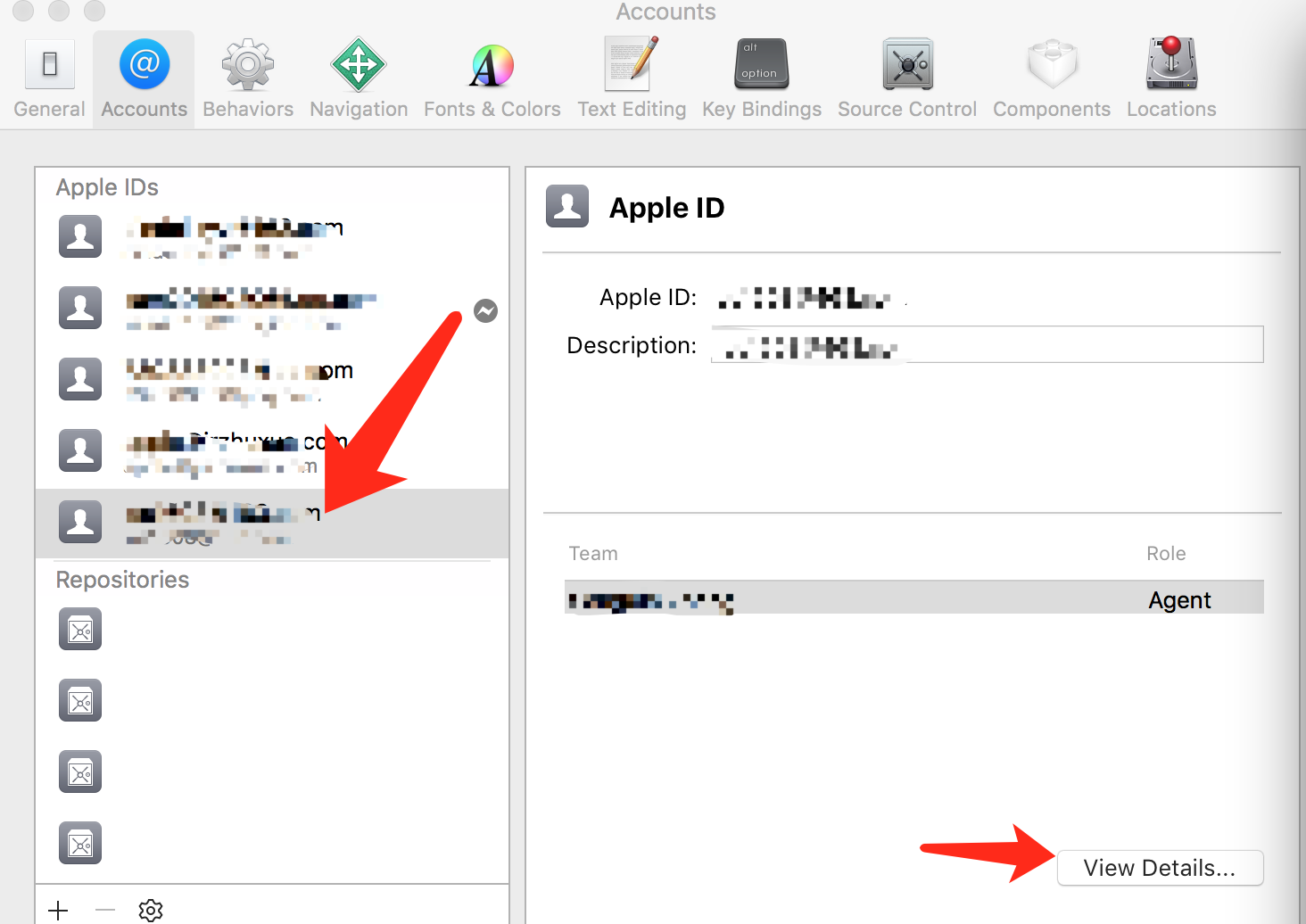Click the Apple ID avatar in detail pane

[x=567, y=206]
